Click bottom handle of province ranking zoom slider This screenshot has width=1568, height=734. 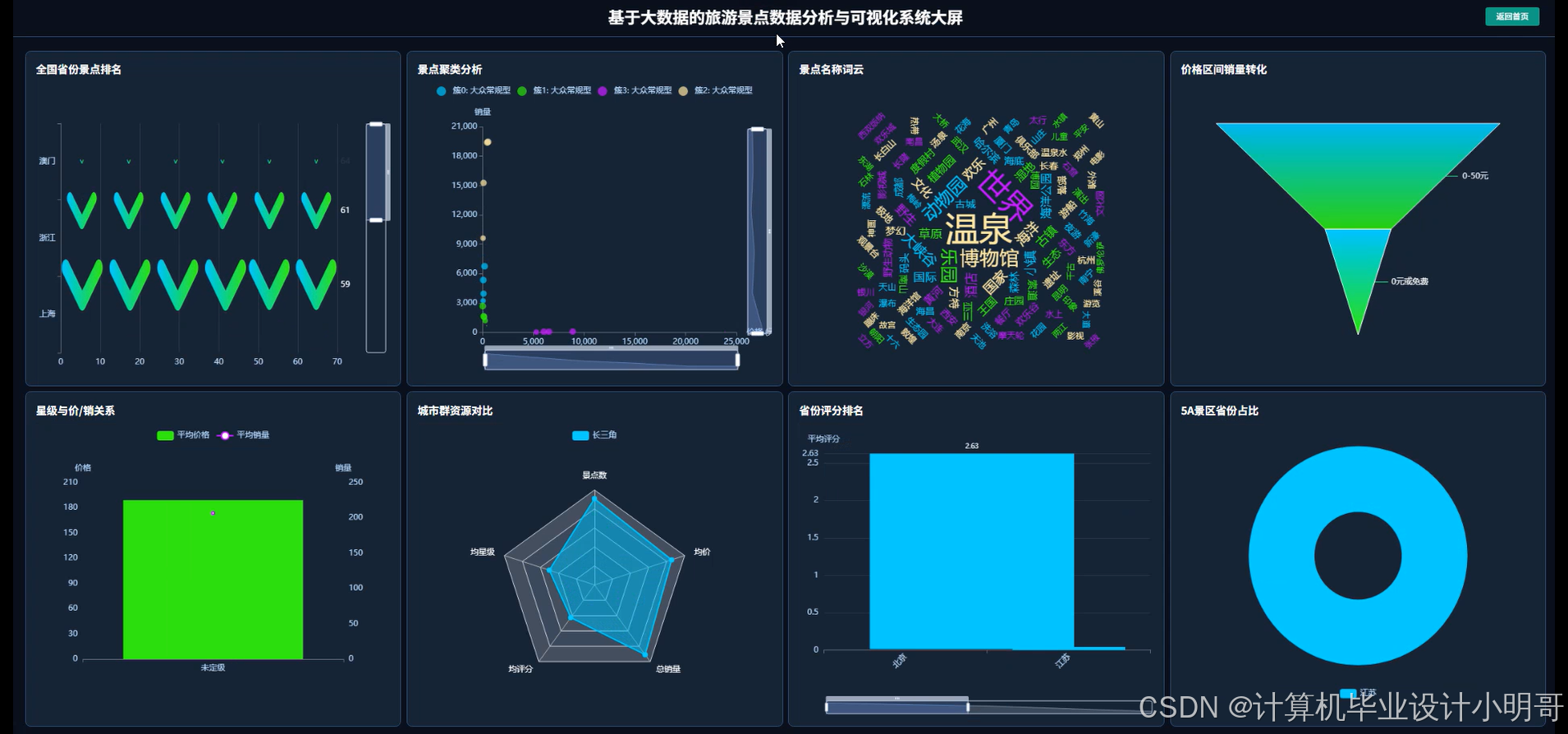(x=376, y=220)
